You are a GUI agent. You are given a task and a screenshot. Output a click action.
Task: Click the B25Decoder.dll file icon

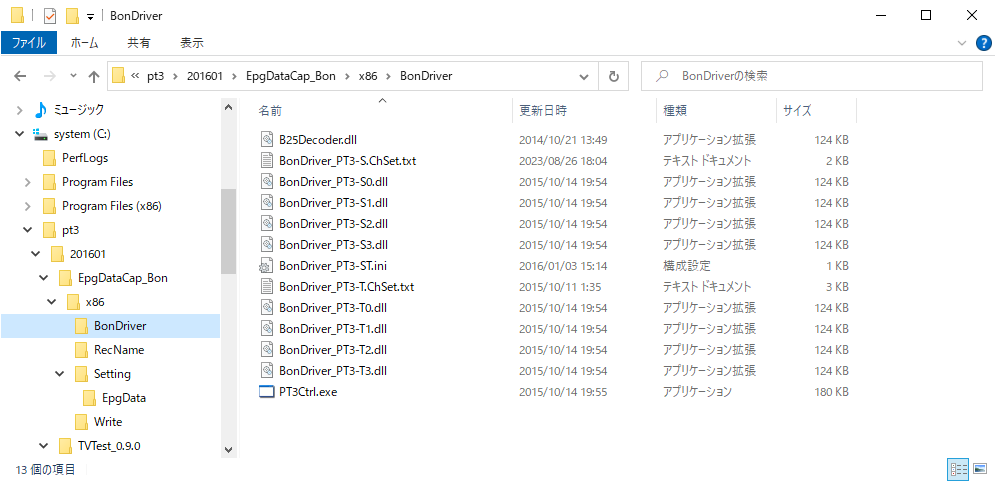(267, 140)
